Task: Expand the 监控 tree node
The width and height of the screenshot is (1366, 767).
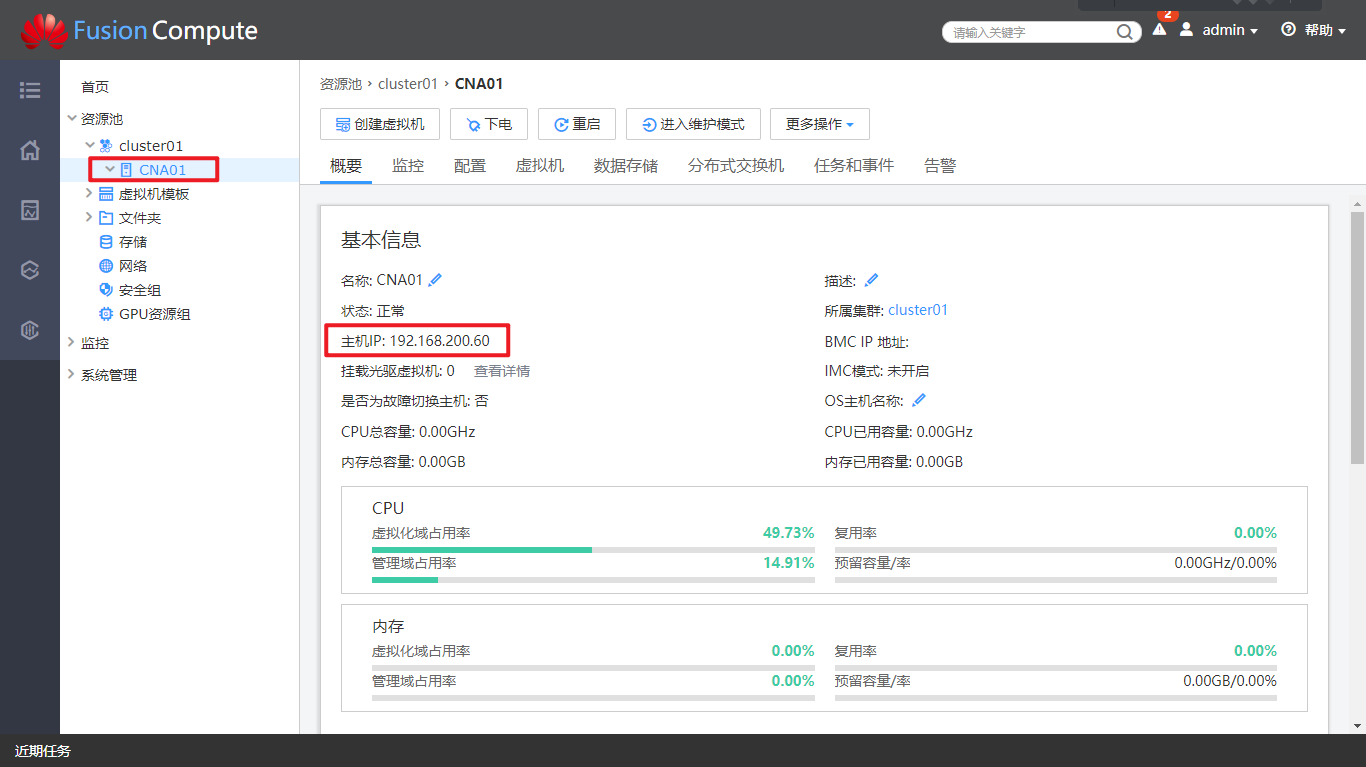Action: [71, 343]
